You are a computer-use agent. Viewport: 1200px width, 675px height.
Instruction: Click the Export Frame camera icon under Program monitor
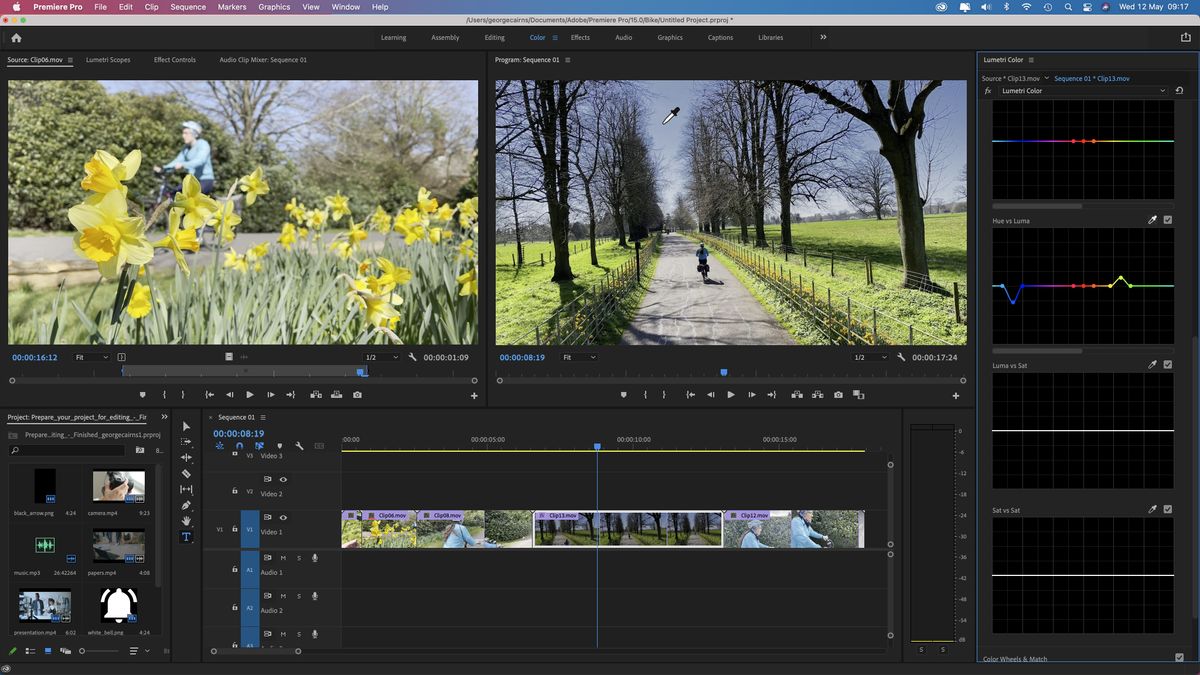tap(838, 395)
